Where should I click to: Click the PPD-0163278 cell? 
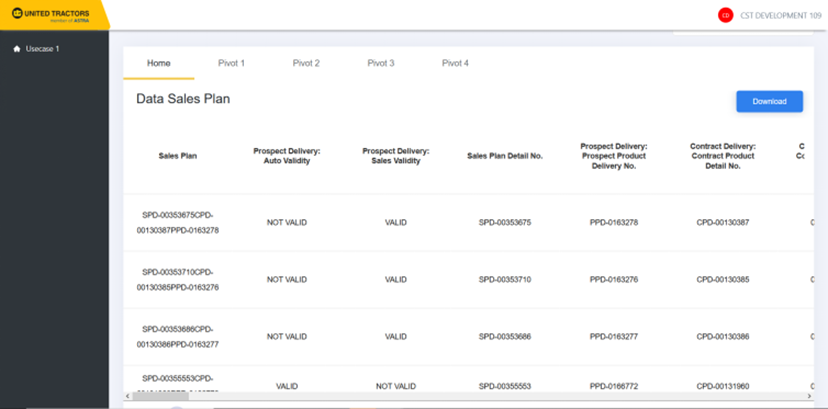coord(614,223)
